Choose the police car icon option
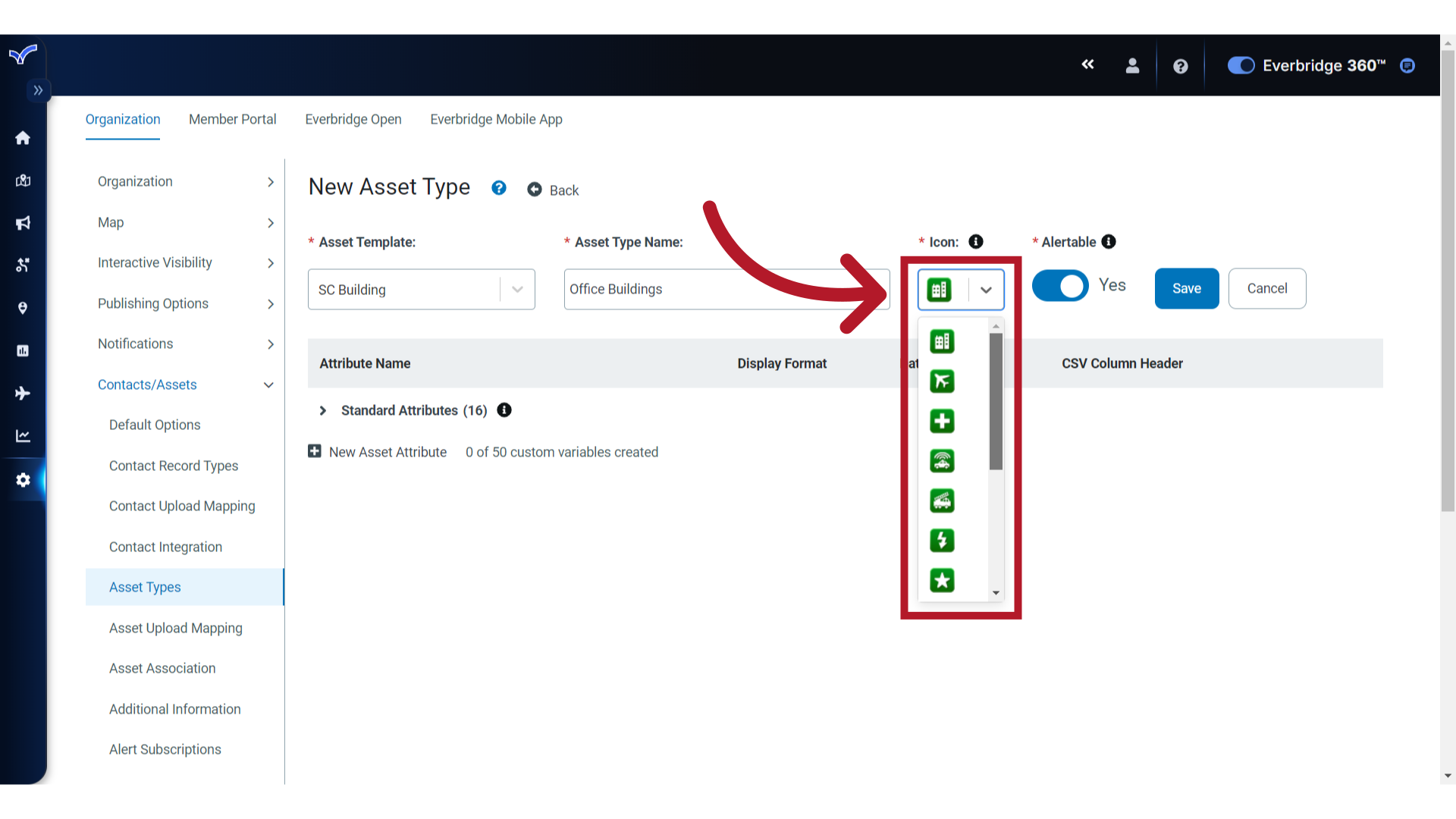1456x819 pixels. point(942,461)
